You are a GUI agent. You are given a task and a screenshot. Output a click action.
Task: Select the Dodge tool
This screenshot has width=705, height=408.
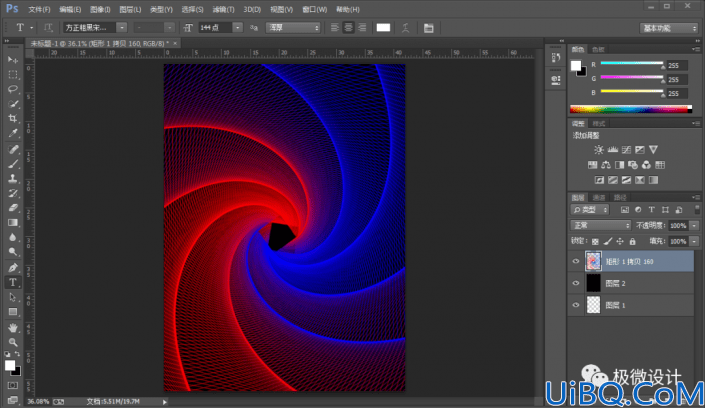coord(13,252)
